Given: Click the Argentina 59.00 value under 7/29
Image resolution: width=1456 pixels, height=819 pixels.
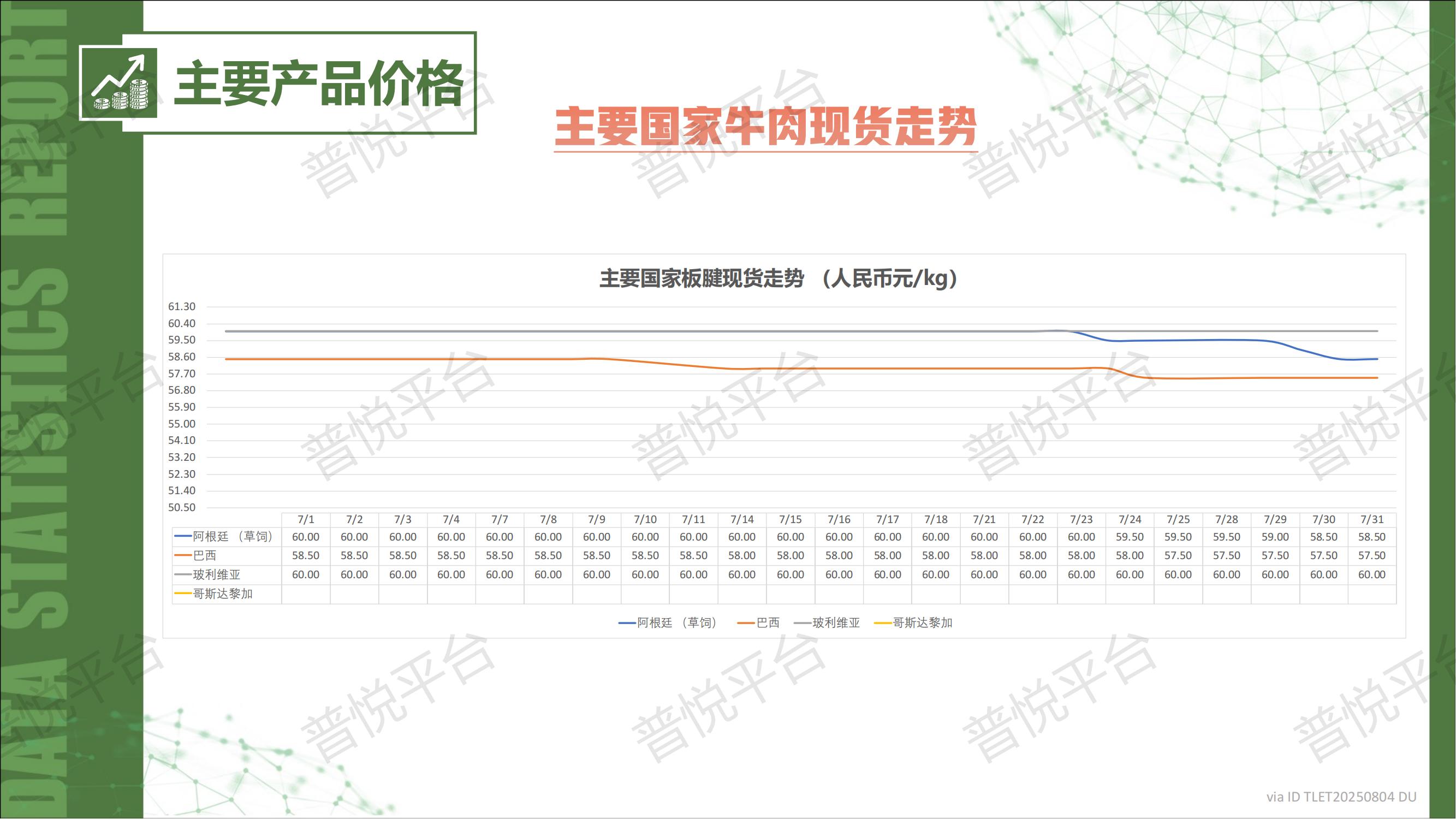Looking at the screenshot, I should 1275,537.
